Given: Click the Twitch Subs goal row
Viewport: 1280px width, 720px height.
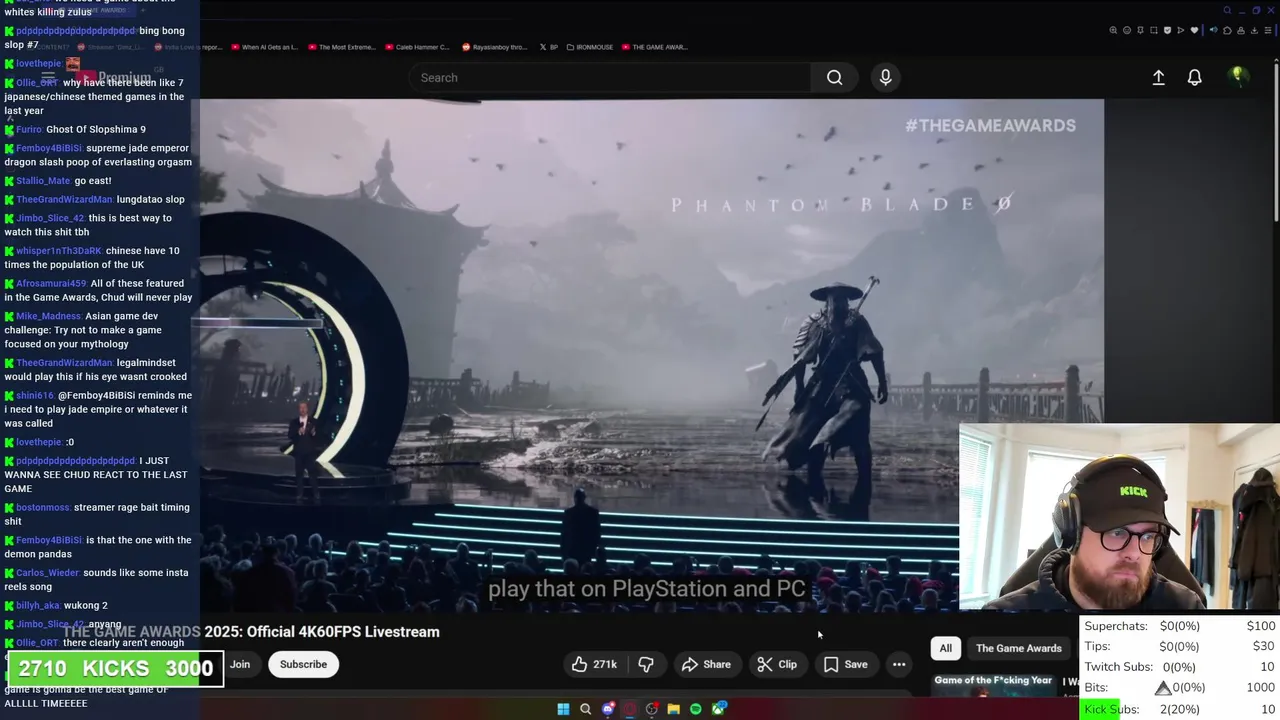Looking at the screenshot, I should [x=1180, y=667].
